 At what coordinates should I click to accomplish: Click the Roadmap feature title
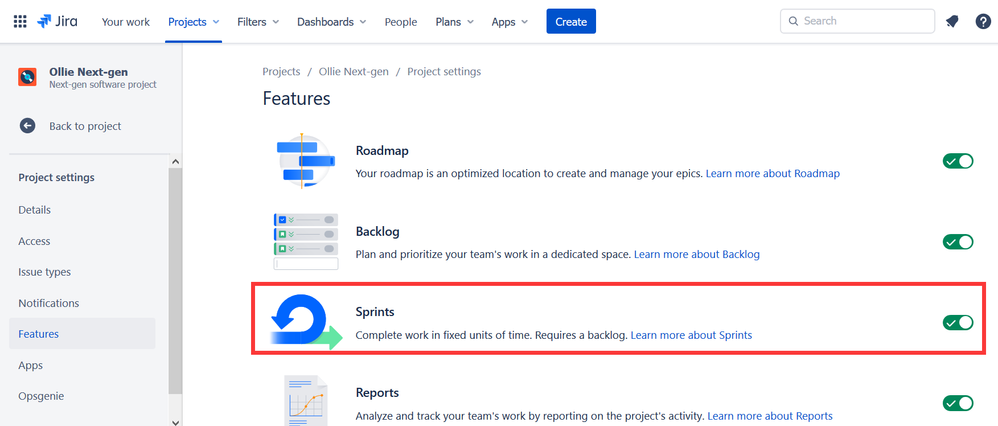[382, 151]
